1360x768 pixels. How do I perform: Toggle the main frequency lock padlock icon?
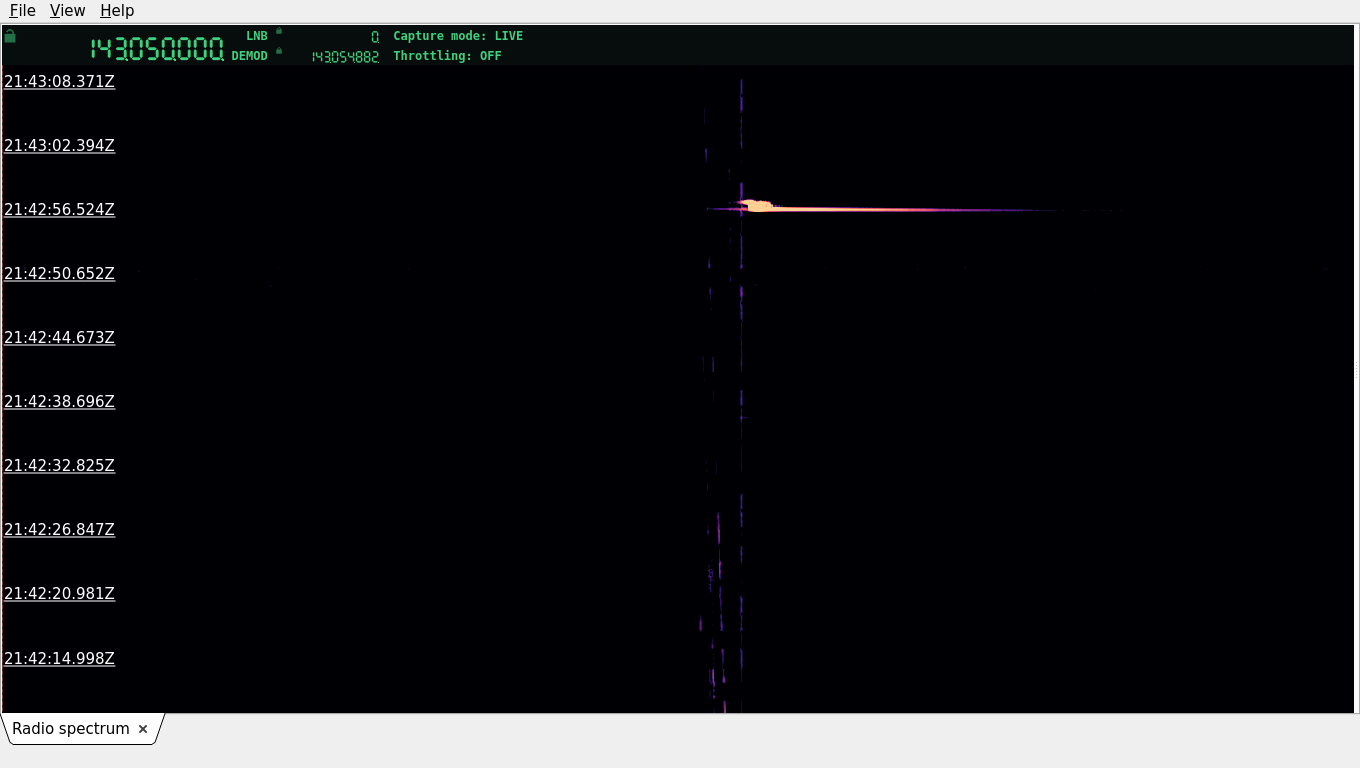(x=10, y=36)
